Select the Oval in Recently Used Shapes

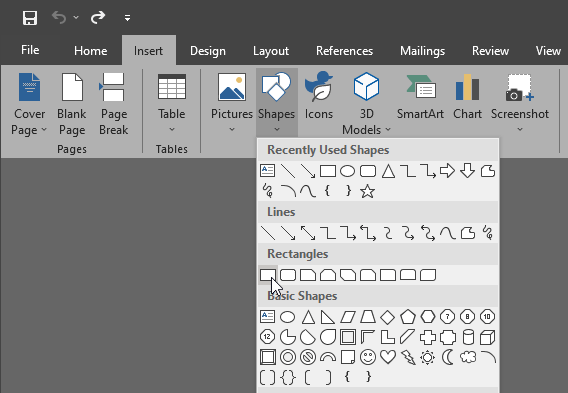coord(347,171)
